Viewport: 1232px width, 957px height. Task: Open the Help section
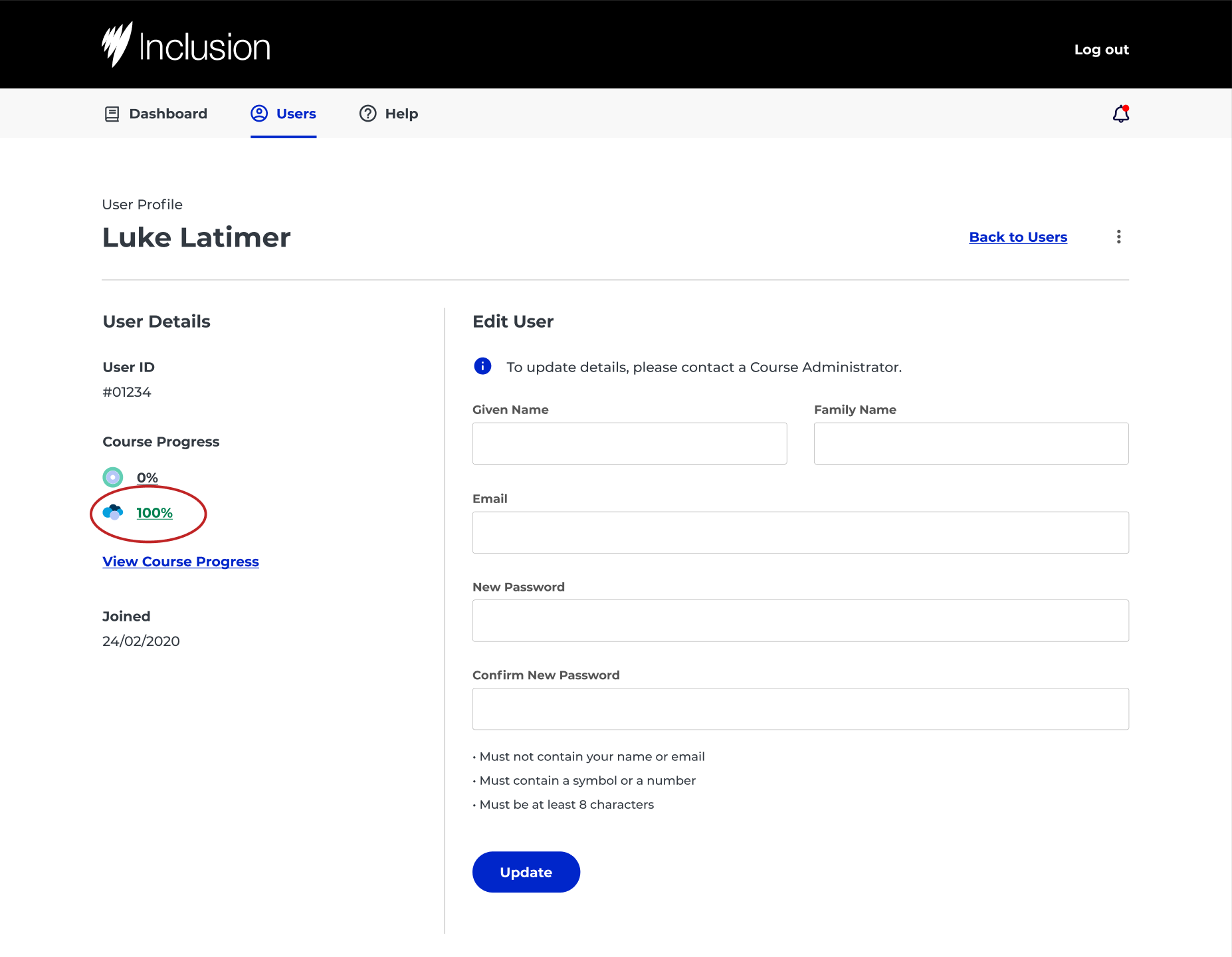click(401, 114)
